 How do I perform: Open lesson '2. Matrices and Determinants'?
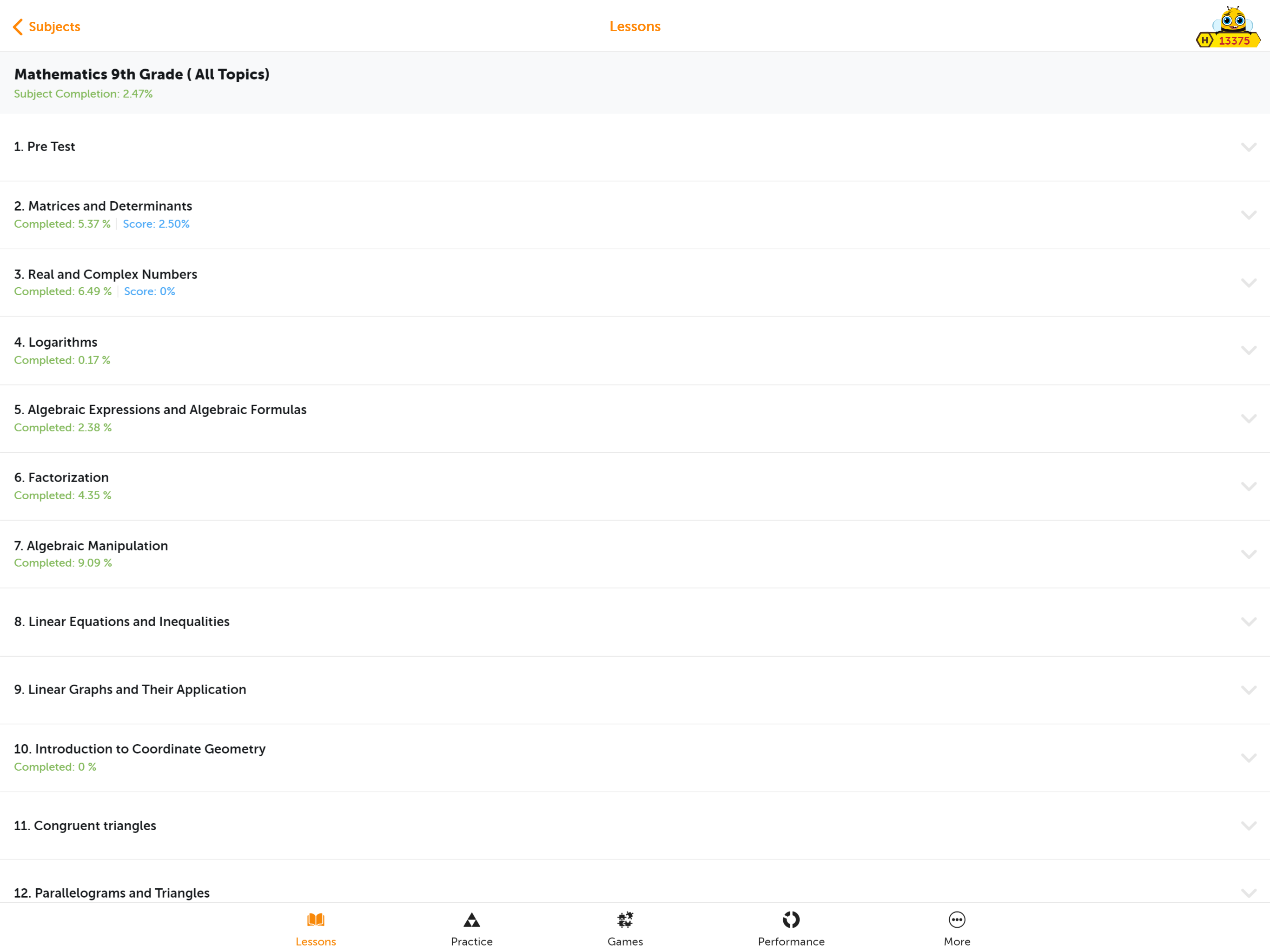[635, 215]
